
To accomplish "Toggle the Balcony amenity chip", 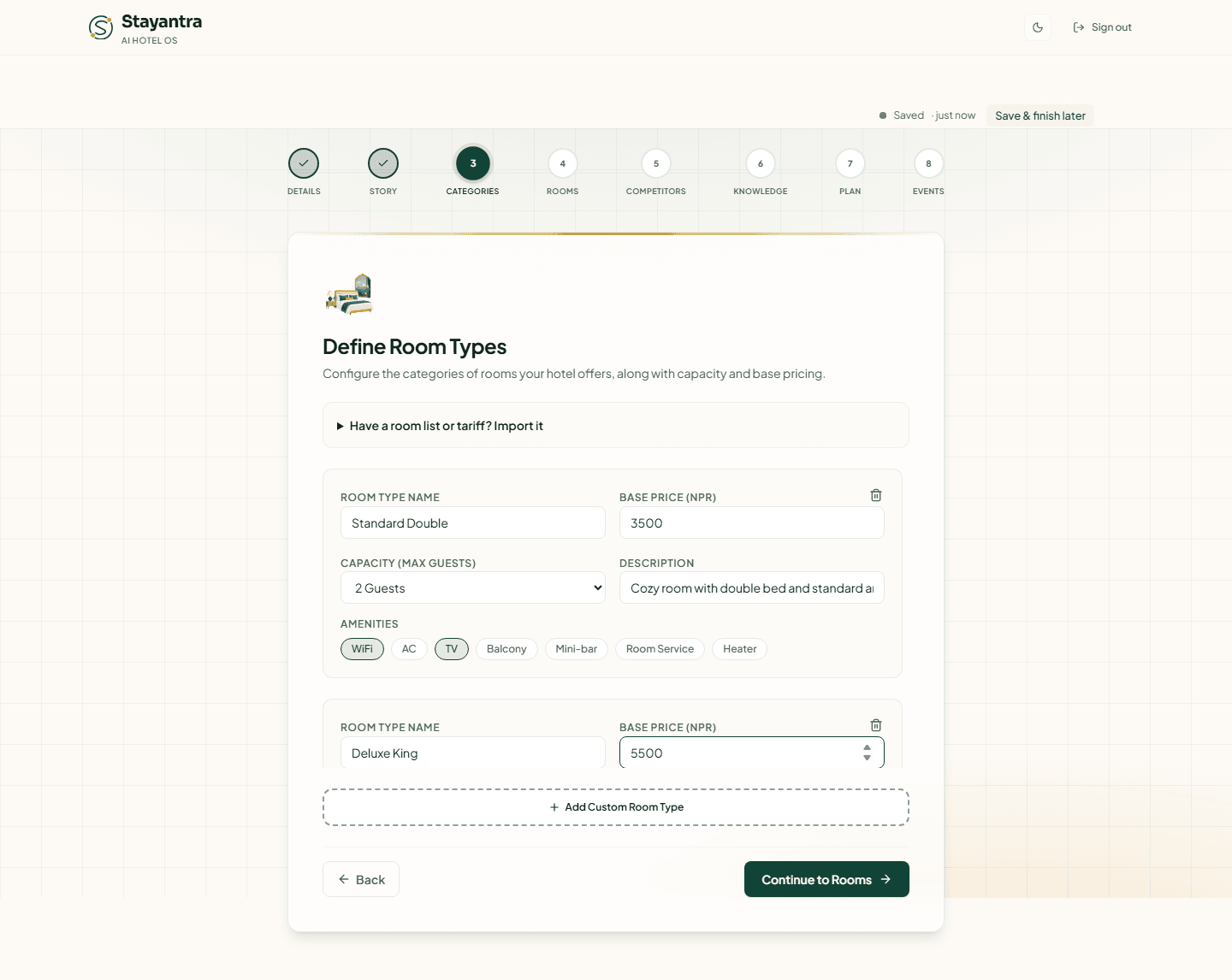I will coord(506,649).
